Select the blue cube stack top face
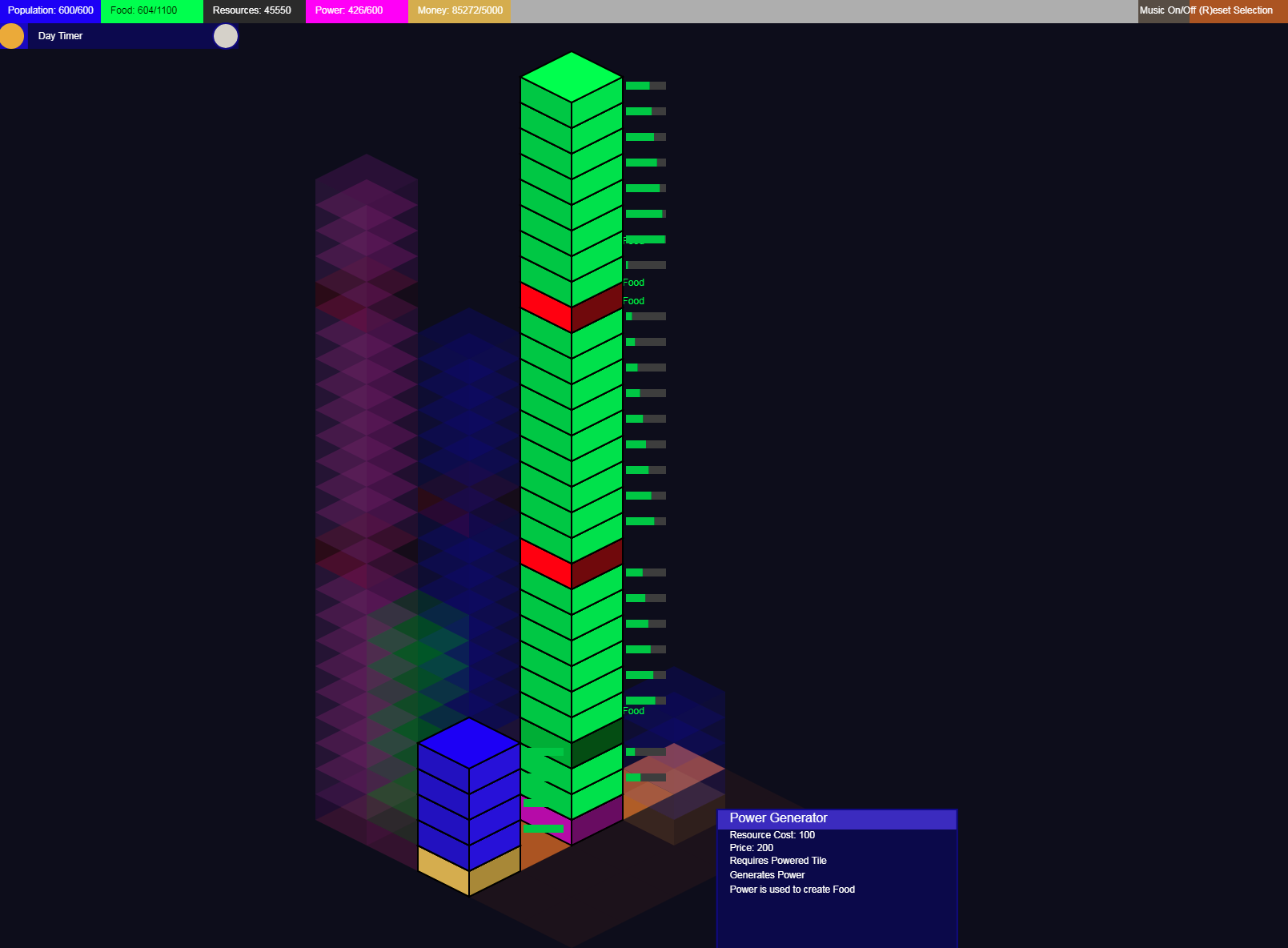The width and height of the screenshot is (1288, 948). coord(469,743)
